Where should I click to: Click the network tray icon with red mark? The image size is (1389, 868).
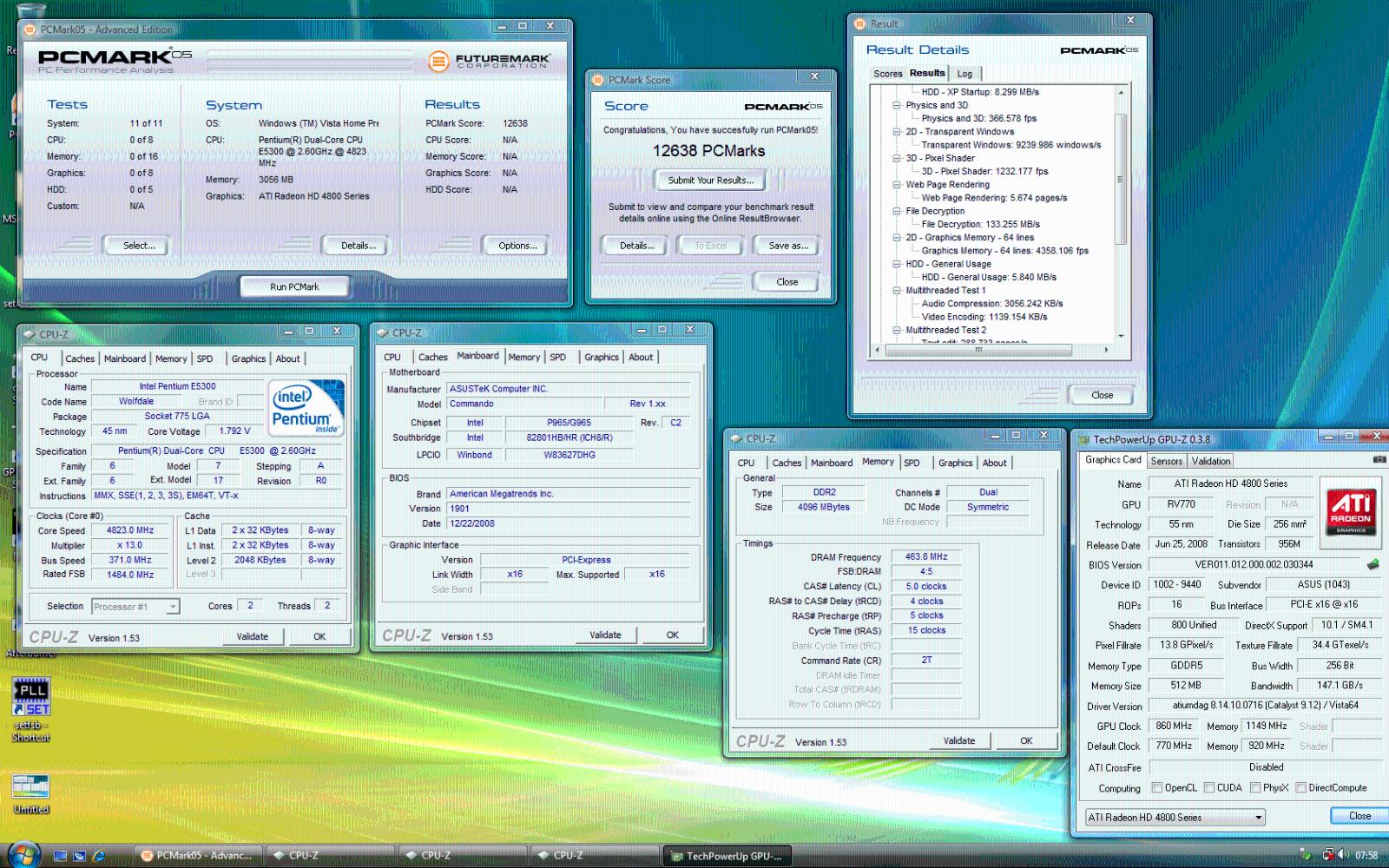(1326, 855)
